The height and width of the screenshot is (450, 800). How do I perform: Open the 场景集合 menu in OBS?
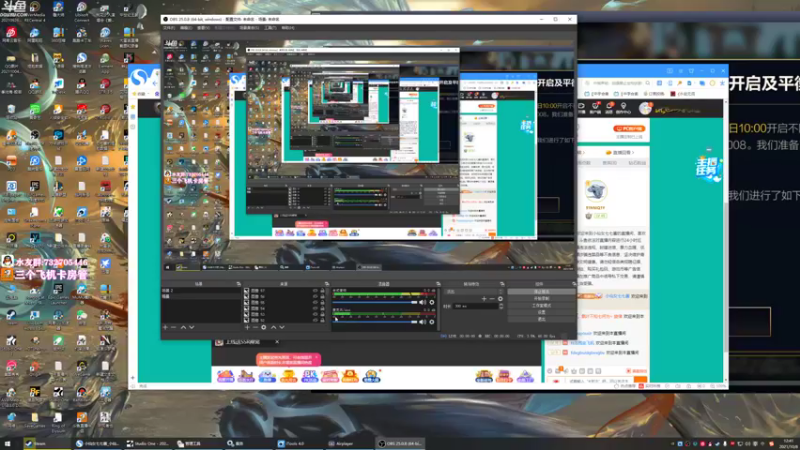coord(249,28)
